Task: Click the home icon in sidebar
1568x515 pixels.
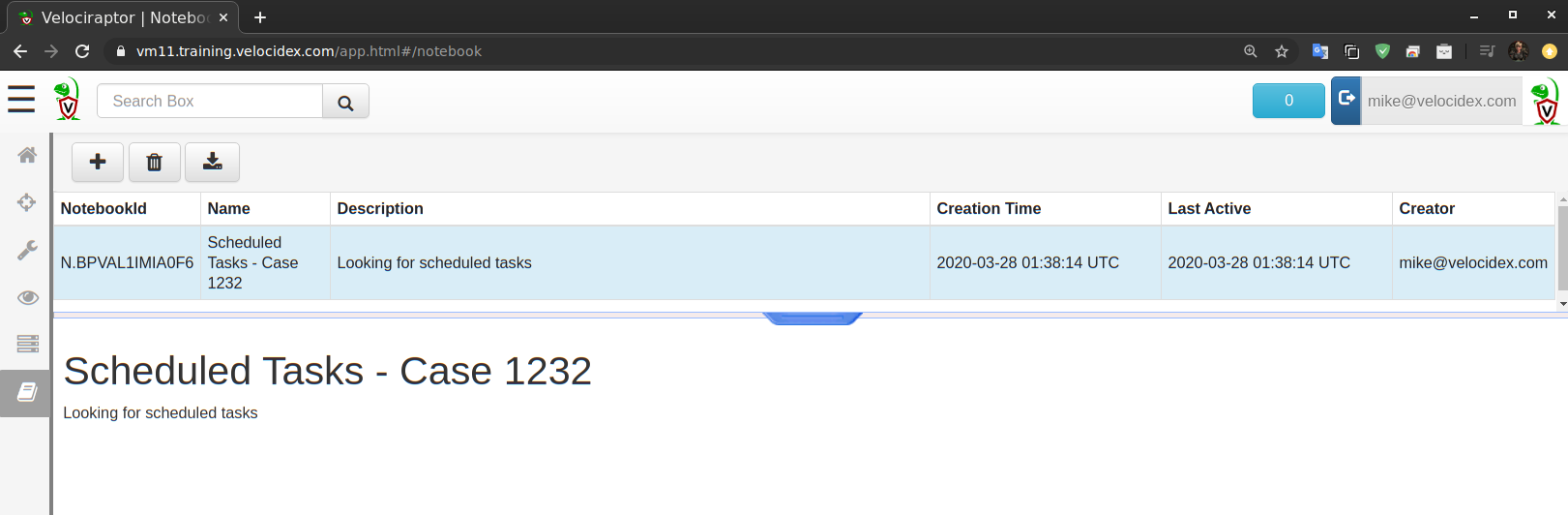Action: pos(27,155)
